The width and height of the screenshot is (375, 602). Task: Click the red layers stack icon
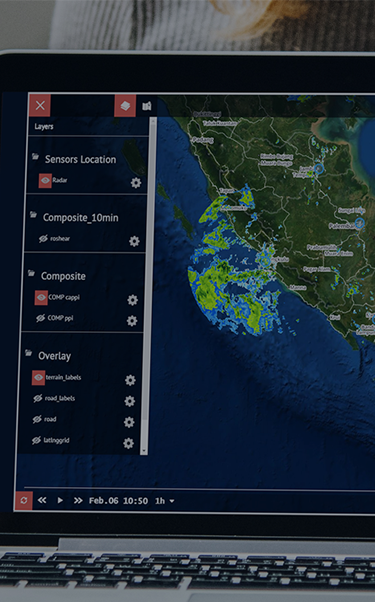(x=125, y=106)
